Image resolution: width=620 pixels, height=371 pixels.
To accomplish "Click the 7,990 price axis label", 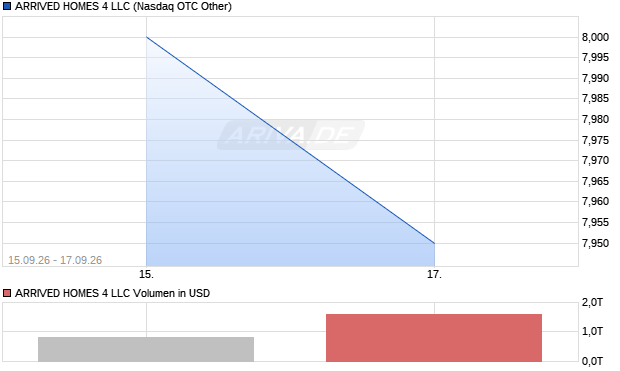I will pyautogui.click(x=595, y=78).
